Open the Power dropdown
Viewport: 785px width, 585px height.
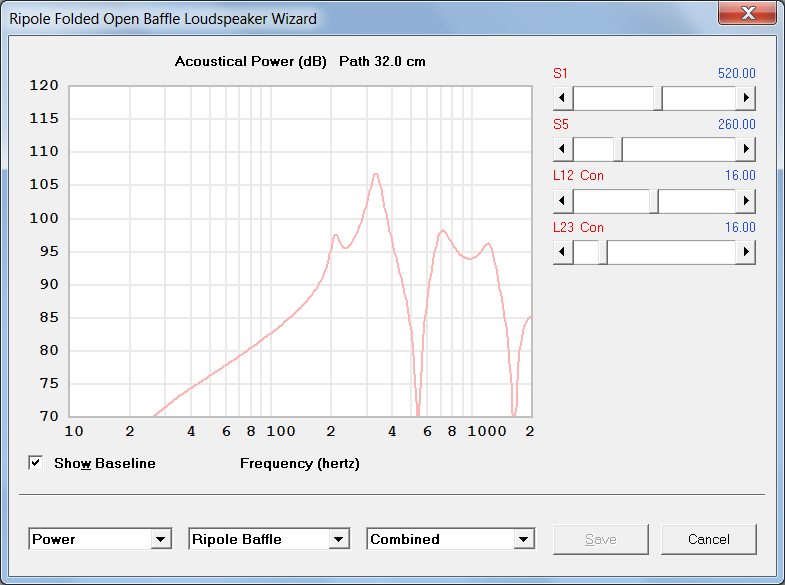coord(161,539)
